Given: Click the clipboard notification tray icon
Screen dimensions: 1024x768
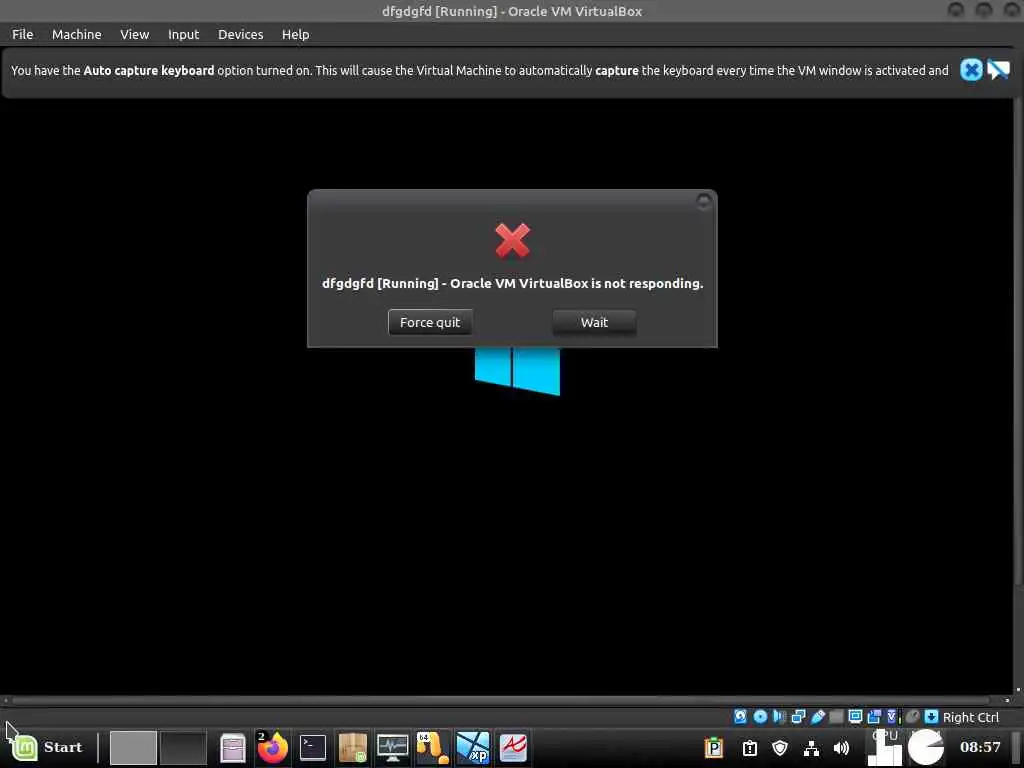Looking at the screenshot, I should point(750,747).
